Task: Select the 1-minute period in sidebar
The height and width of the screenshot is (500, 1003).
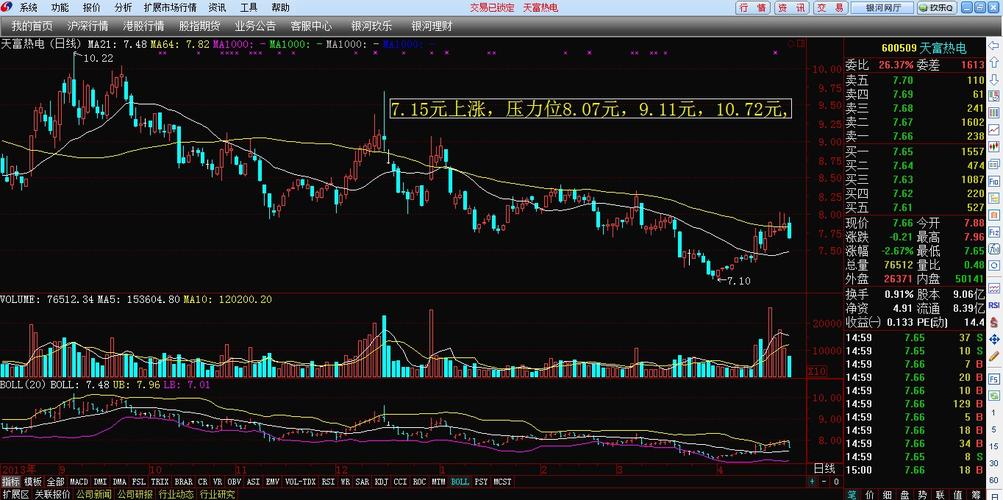Action: 994,411
